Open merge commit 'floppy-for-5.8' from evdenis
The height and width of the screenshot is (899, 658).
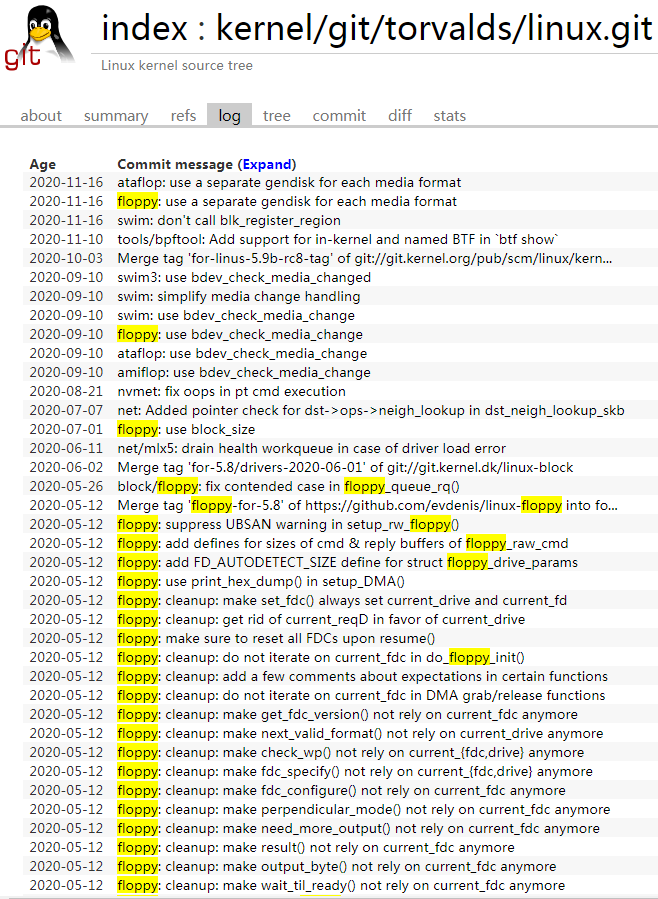[367, 505]
